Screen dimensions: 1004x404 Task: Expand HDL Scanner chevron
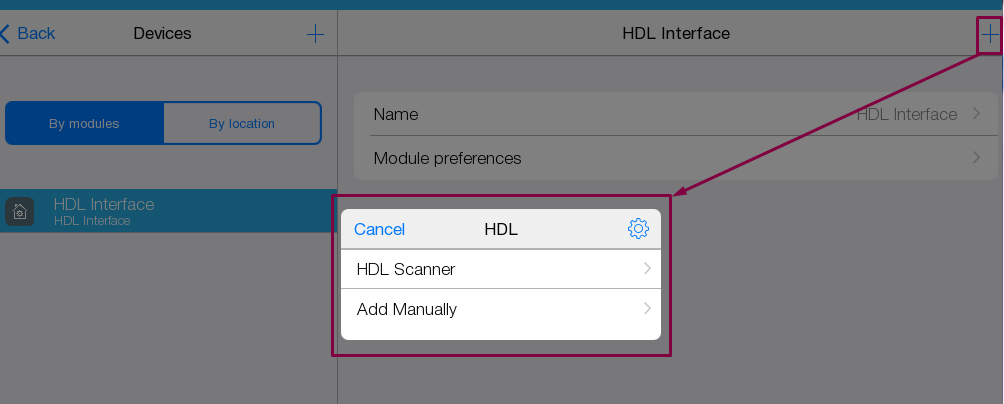pos(647,269)
